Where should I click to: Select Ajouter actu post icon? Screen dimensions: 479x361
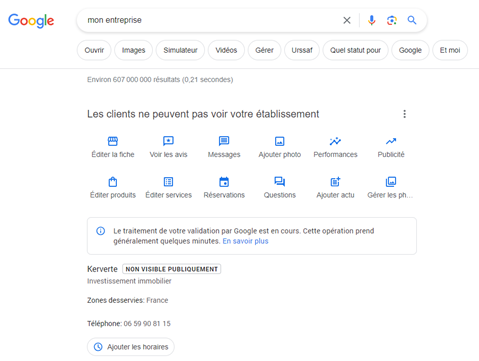(x=335, y=182)
